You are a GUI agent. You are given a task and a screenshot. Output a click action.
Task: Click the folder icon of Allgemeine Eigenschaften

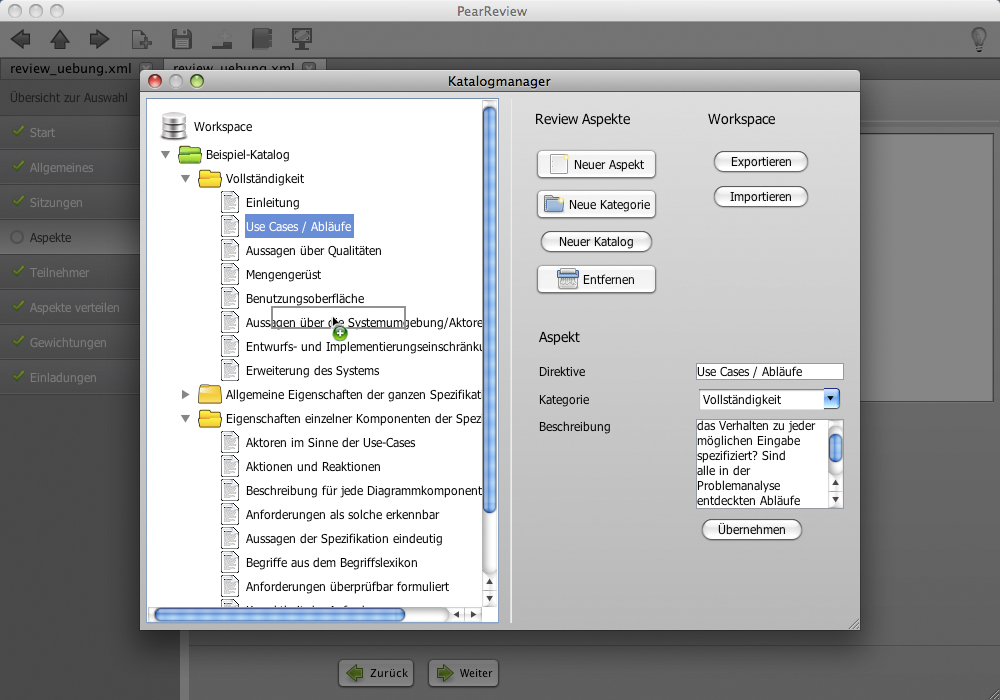click(x=210, y=395)
